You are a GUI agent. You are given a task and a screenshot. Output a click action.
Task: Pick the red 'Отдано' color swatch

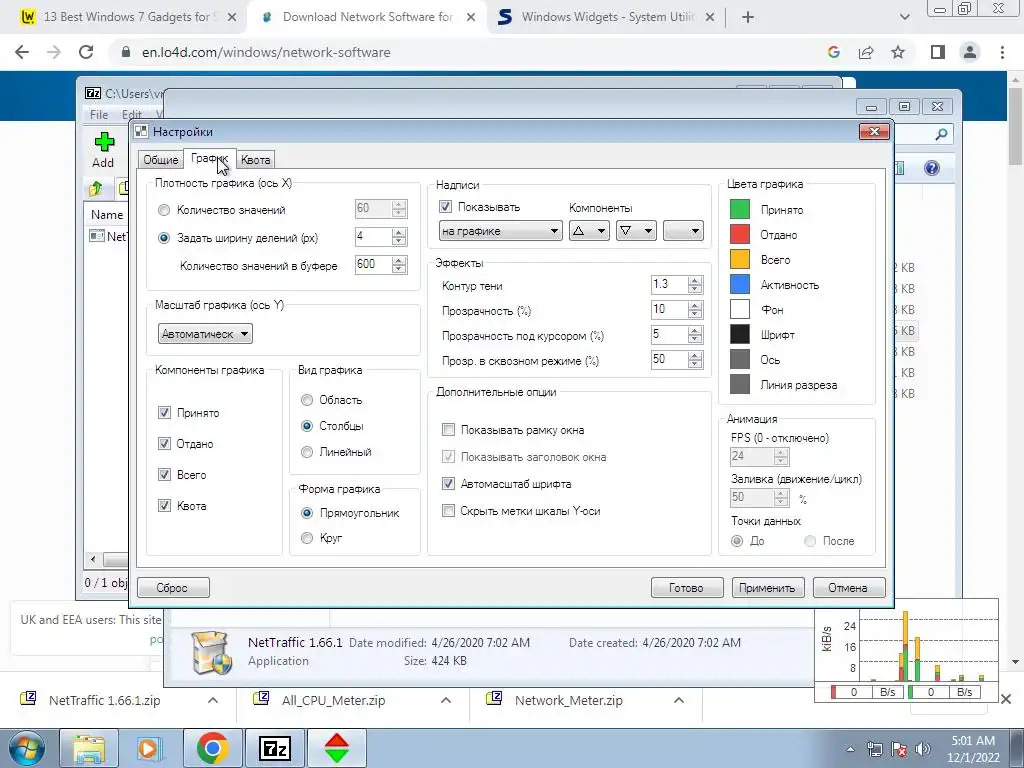point(739,234)
